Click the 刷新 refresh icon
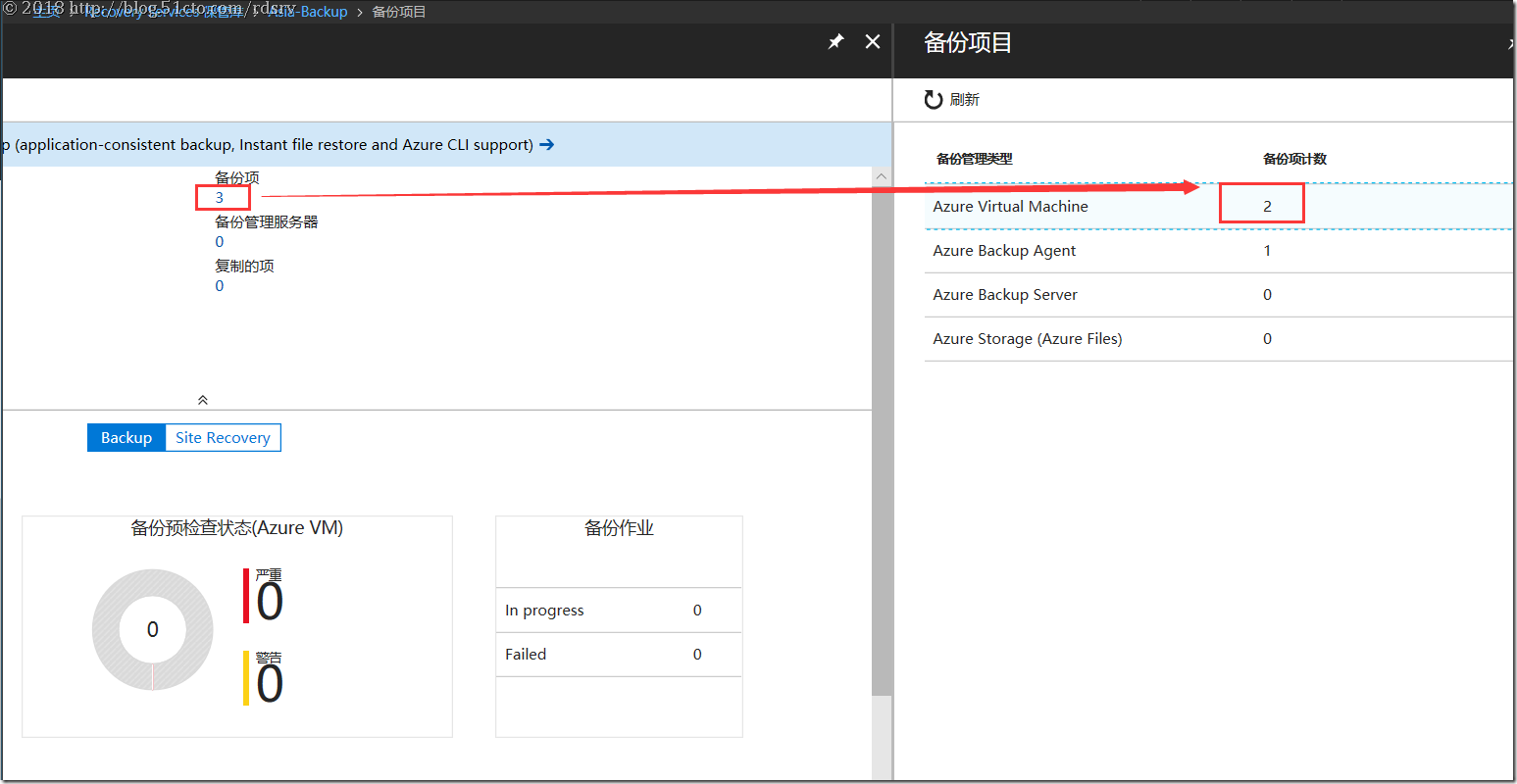 934,99
